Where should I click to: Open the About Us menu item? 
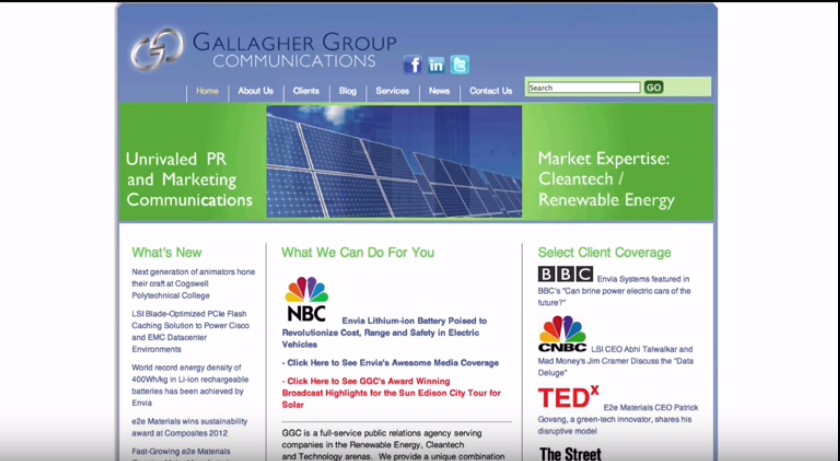tap(255, 91)
